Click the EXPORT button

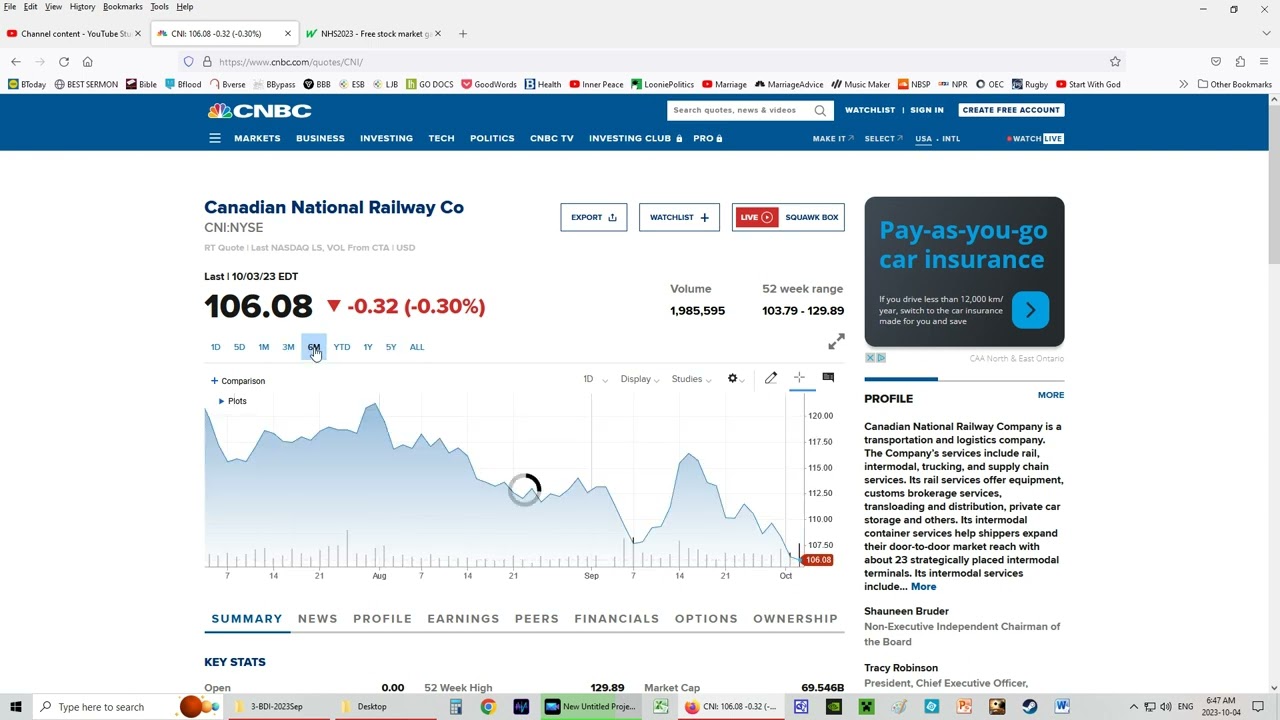593,217
